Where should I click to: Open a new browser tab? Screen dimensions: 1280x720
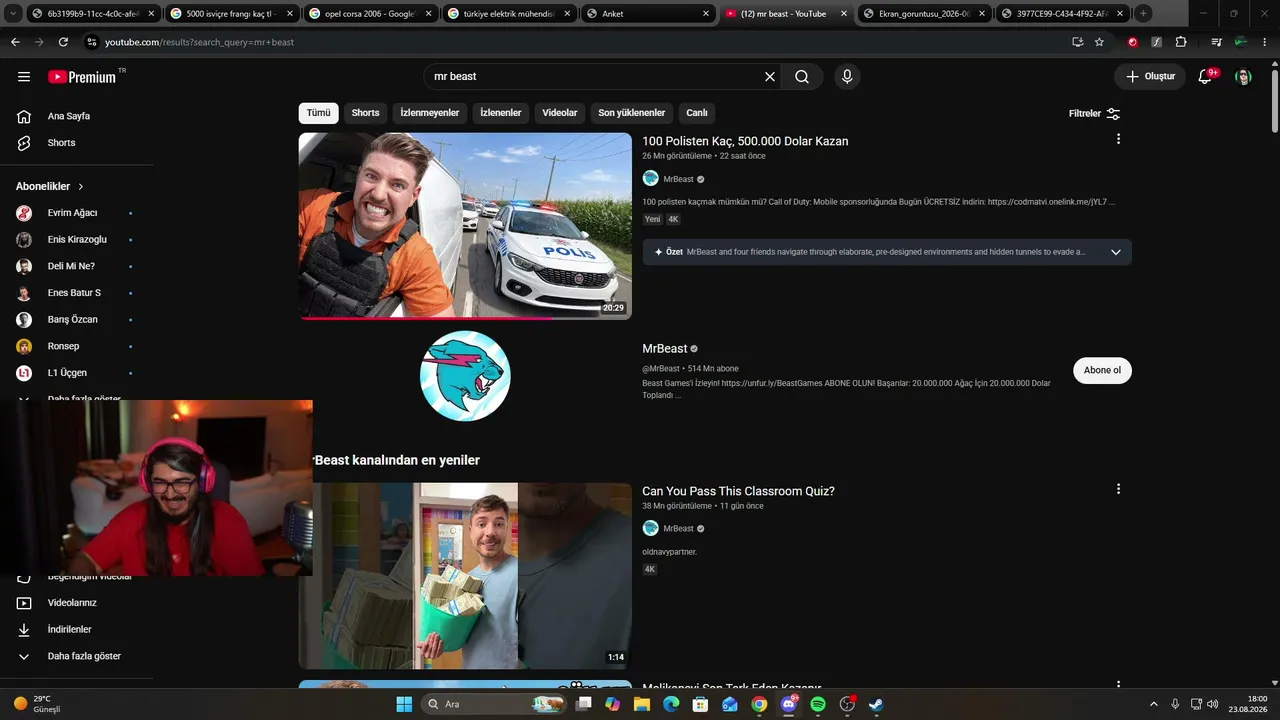1143,14
